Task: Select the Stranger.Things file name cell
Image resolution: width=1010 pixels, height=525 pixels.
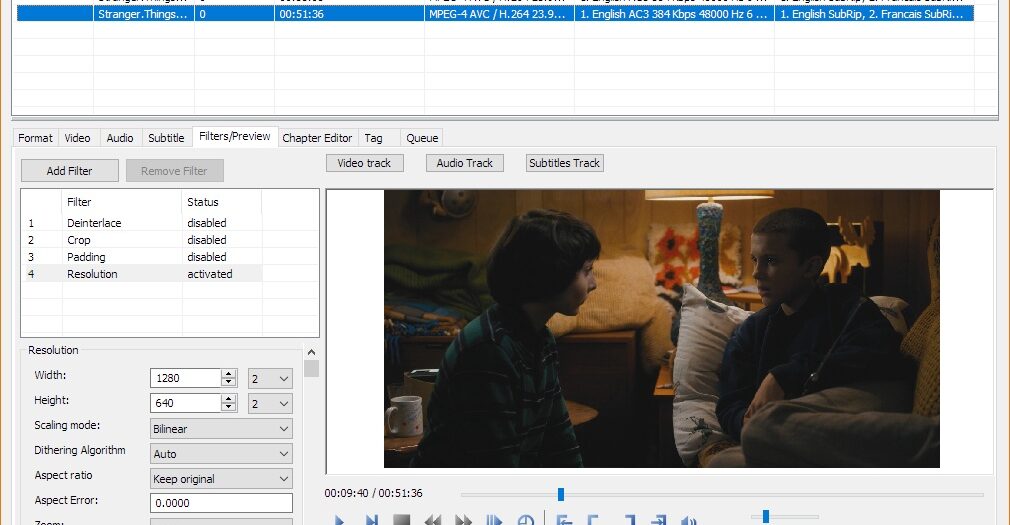Action: (143, 14)
